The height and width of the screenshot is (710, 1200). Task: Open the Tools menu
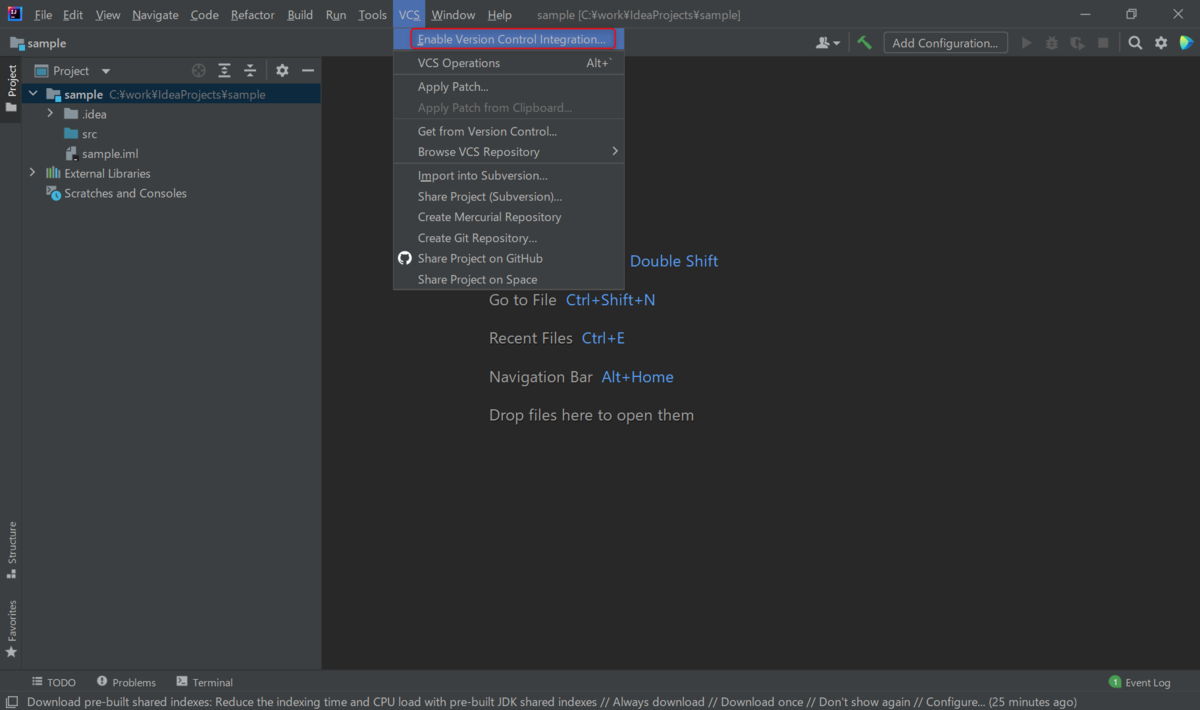372,15
